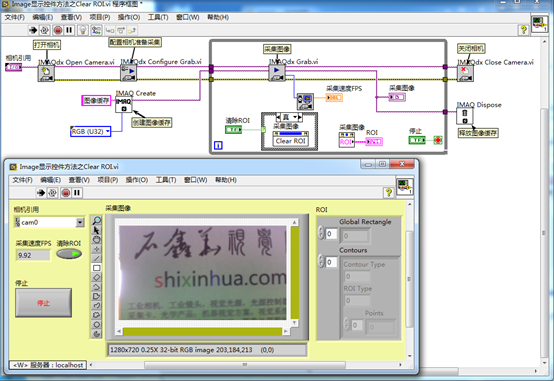Open context help question mark in front panel
The image size is (554, 381).
tap(389, 193)
